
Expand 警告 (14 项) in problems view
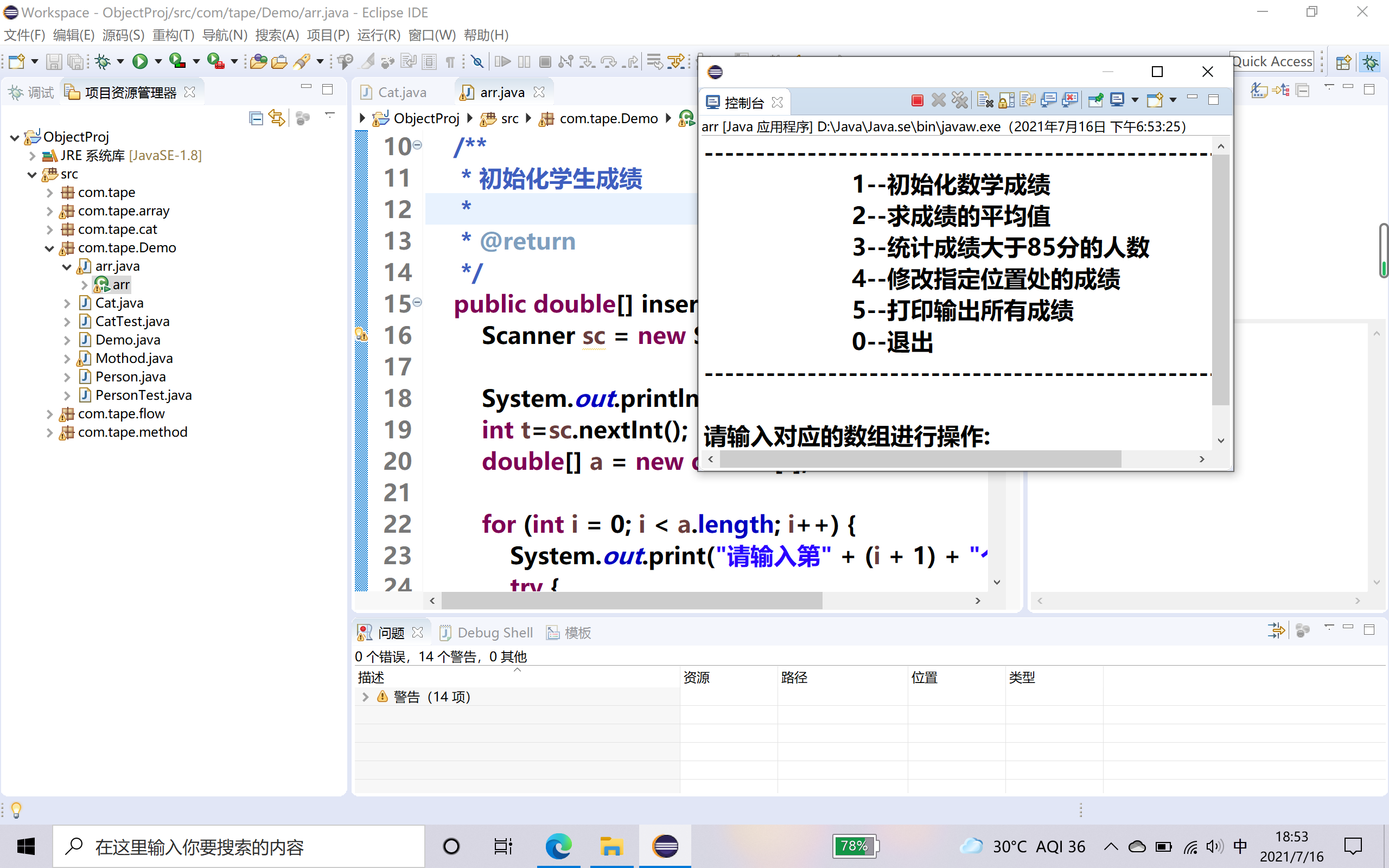(365, 697)
